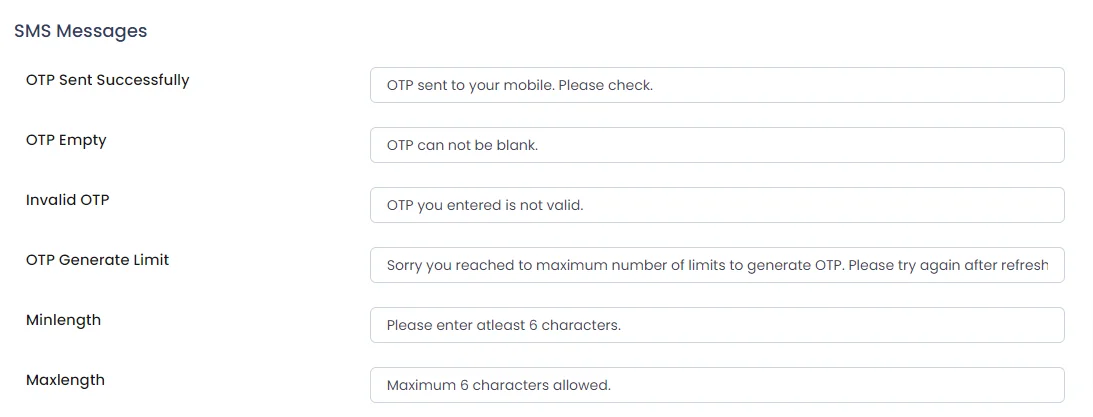Screen dimensions: 1093x417
Task: Click the OTP Generate Limit message field
Action: tap(717, 265)
